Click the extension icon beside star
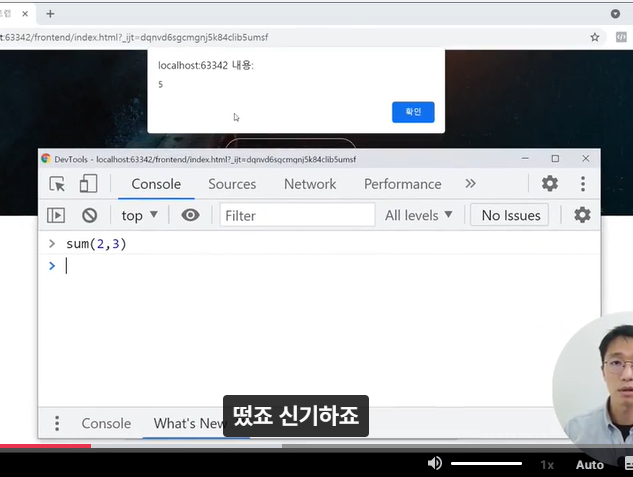Viewport: 633px width, 477px height. click(621, 38)
